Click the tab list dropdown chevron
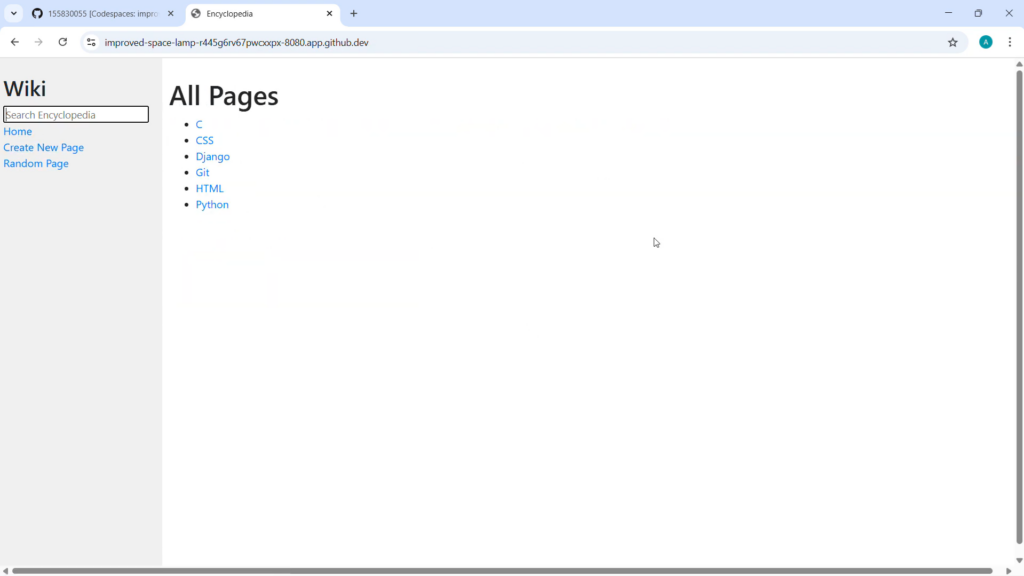 12,14
